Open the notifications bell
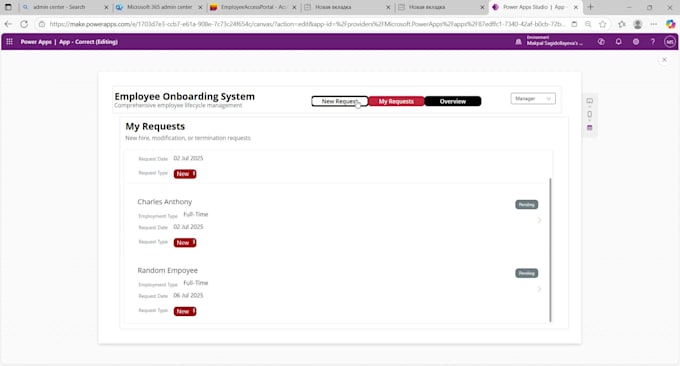Screen dimensions: 680x366 coord(618,42)
